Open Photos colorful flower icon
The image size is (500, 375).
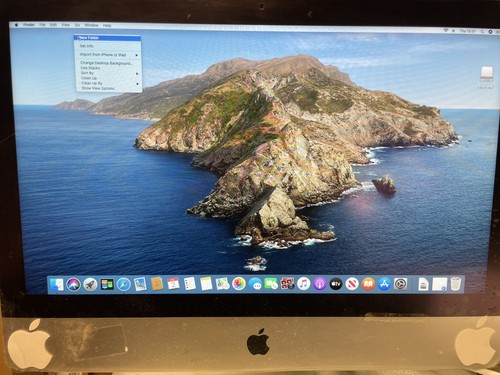click(239, 284)
